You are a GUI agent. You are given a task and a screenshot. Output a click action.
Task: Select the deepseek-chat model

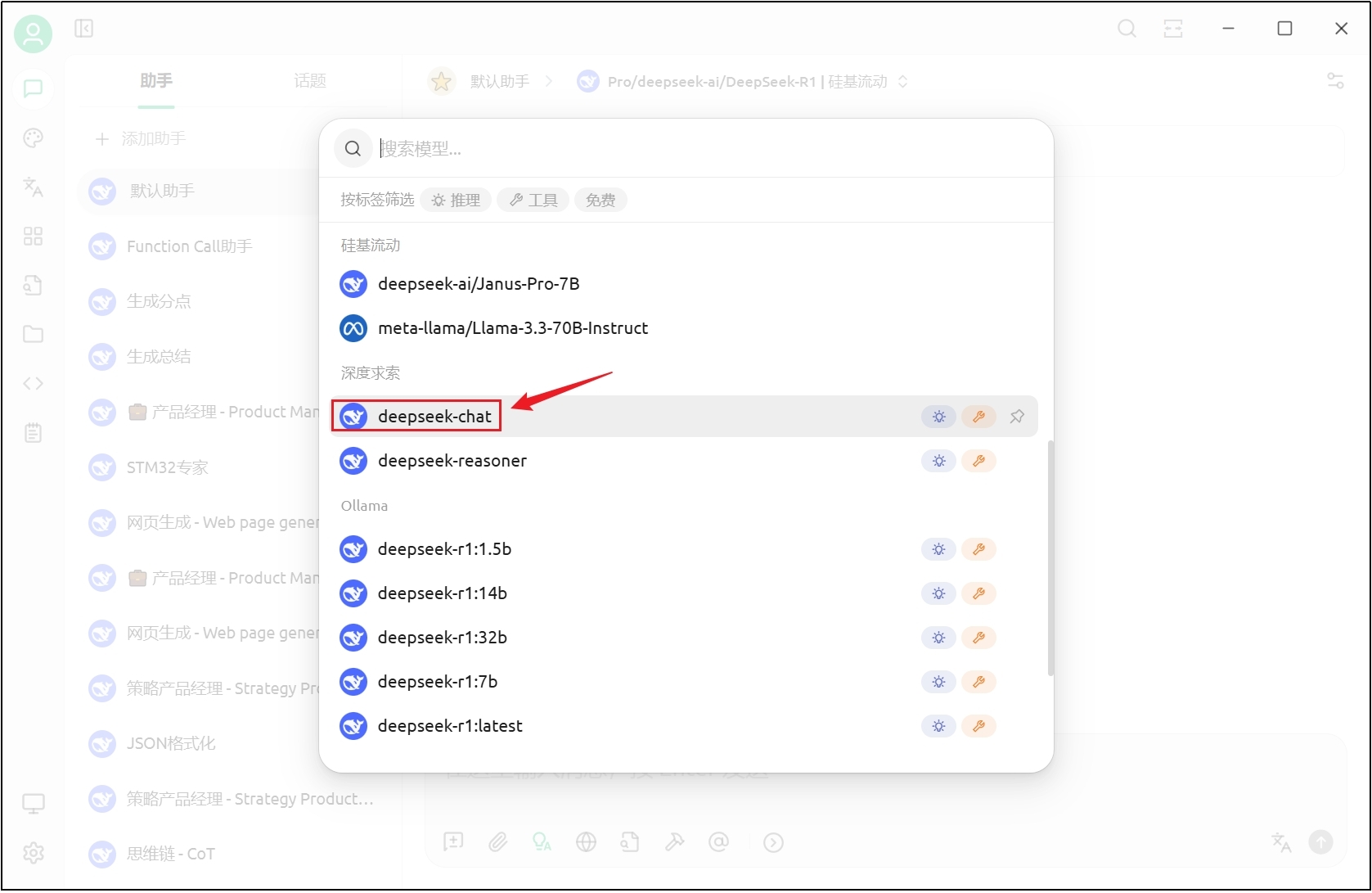(685, 417)
